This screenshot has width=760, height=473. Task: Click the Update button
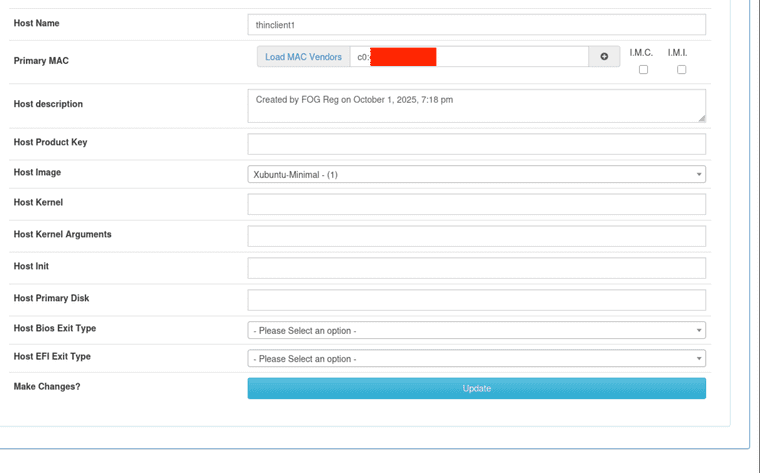click(x=476, y=388)
